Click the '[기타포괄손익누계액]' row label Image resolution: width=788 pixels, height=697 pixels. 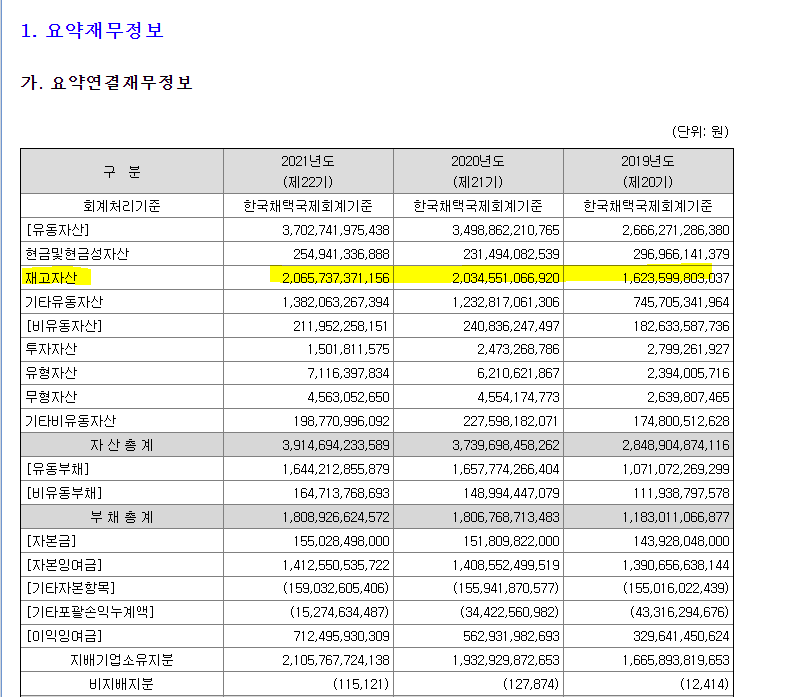pyautogui.click(x=90, y=612)
